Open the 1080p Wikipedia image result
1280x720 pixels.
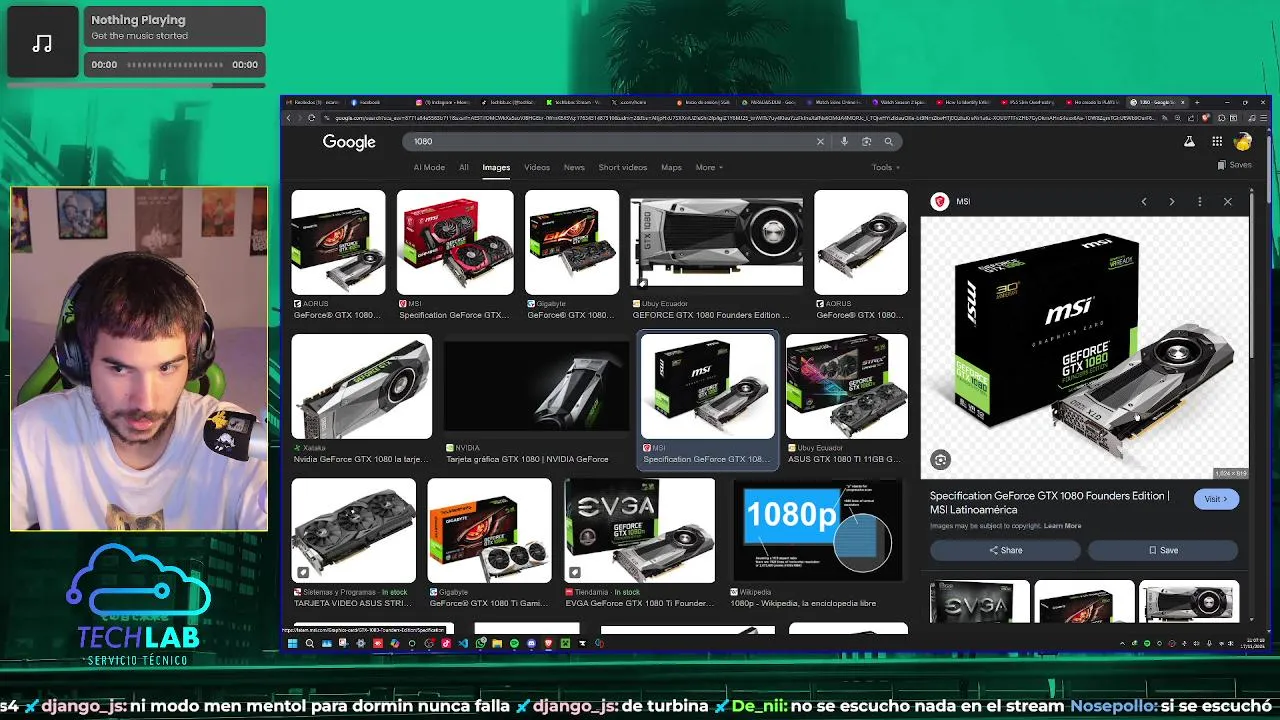(x=818, y=530)
